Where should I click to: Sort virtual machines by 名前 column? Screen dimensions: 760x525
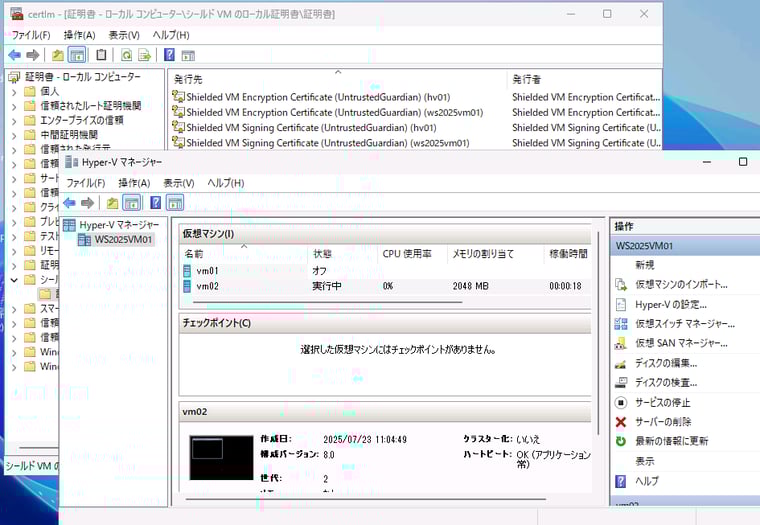244,254
